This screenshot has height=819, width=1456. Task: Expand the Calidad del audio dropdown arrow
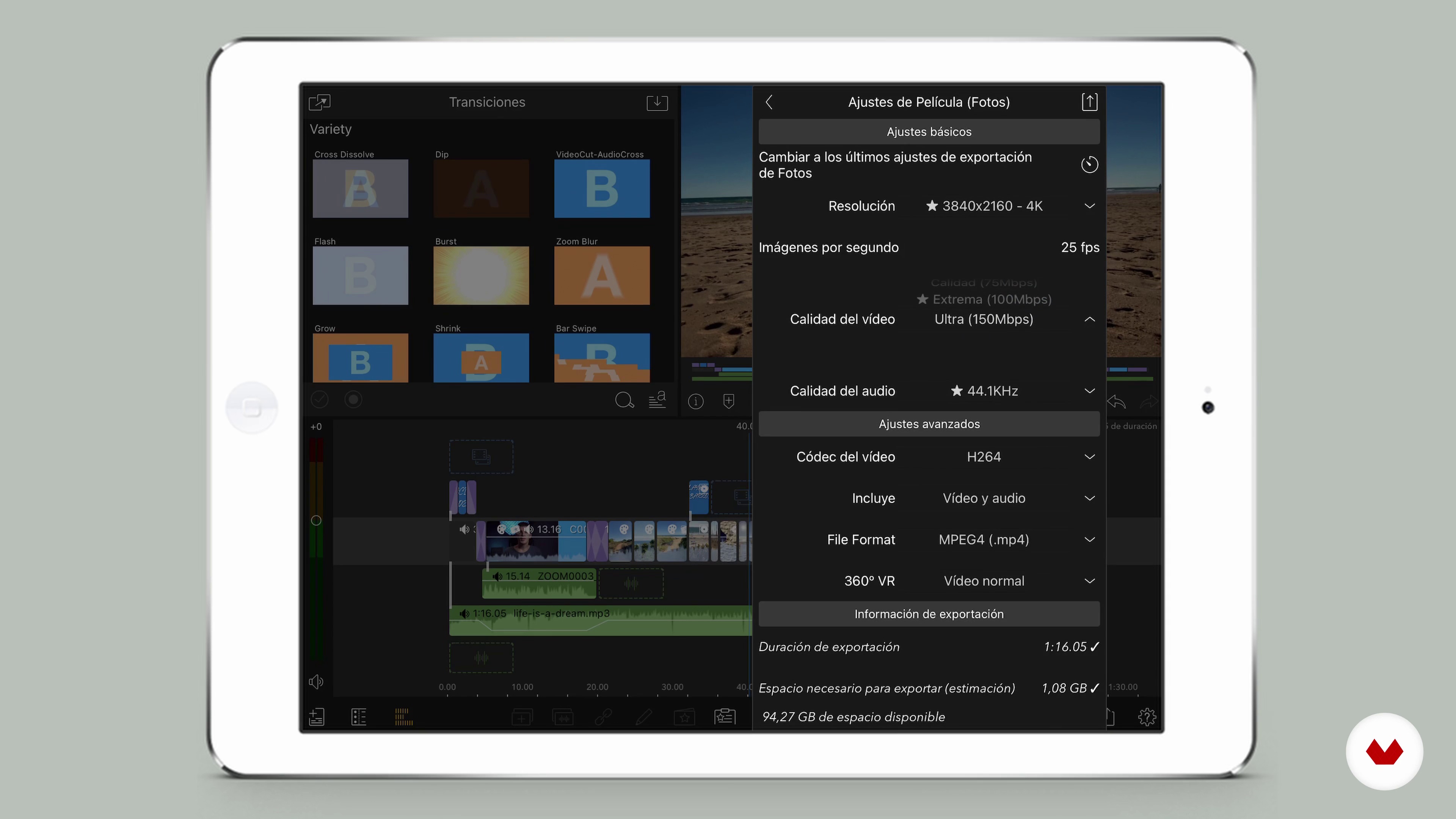coord(1089,391)
